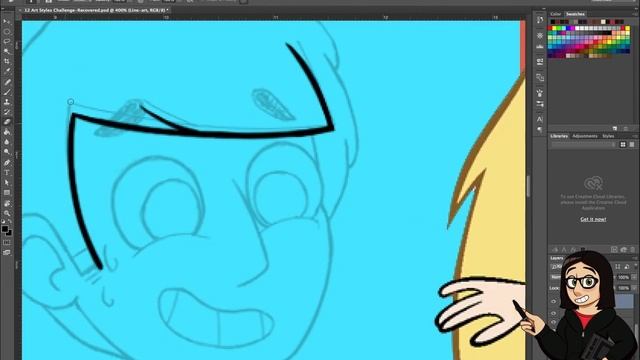This screenshot has height=360, width=640.
Task: Toggle visibility of the second layer
Action: [x=553, y=313]
